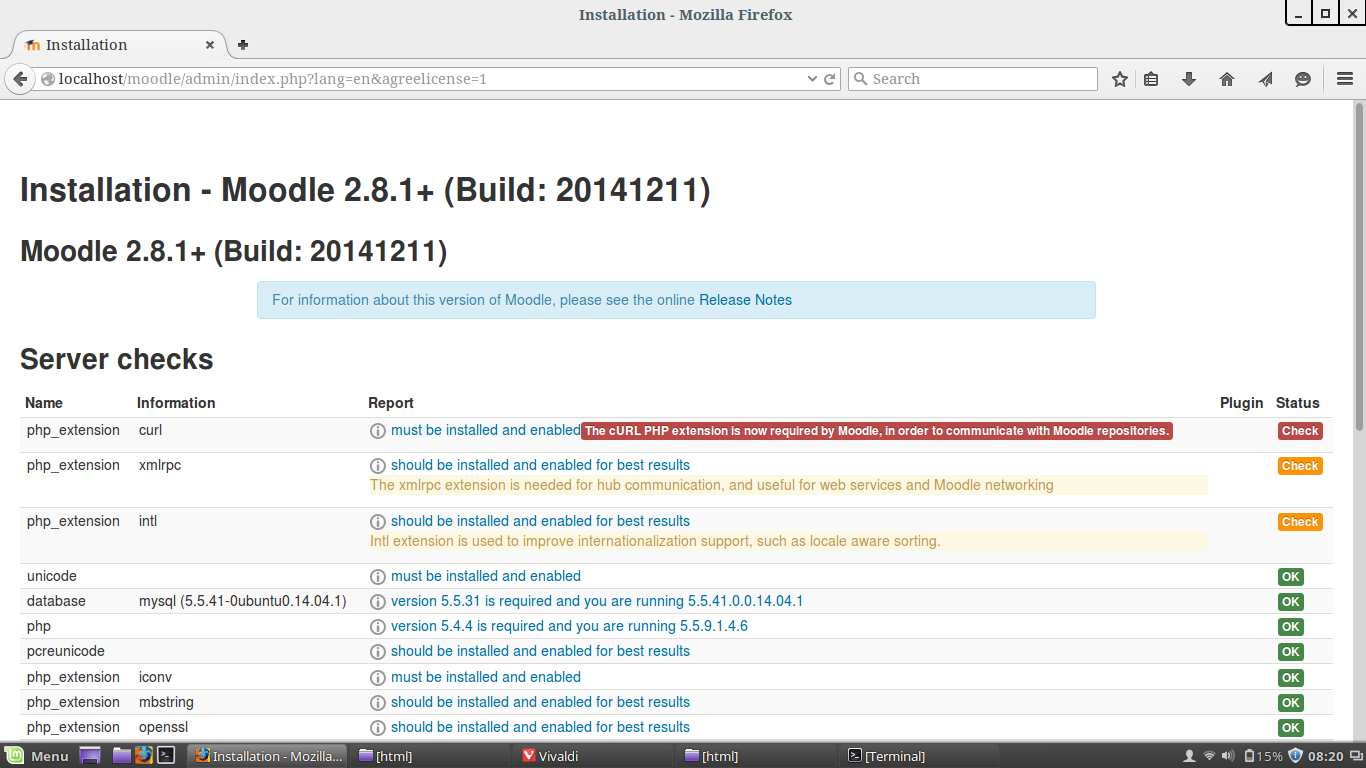Launch terminal from panel launcher
The height and width of the screenshot is (768, 1366).
(167, 756)
